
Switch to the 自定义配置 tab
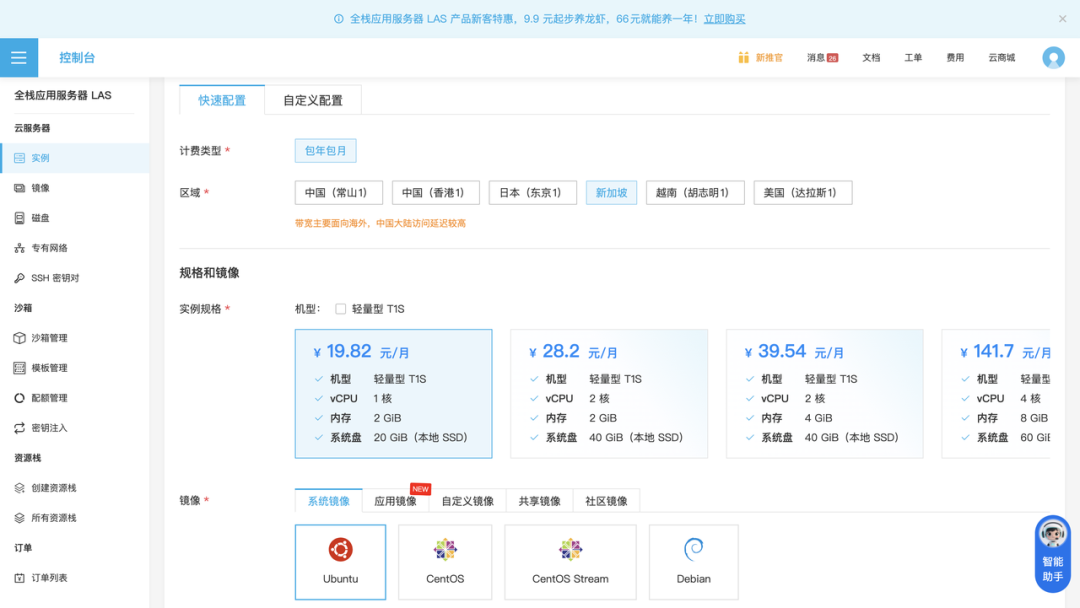coord(313,101)
